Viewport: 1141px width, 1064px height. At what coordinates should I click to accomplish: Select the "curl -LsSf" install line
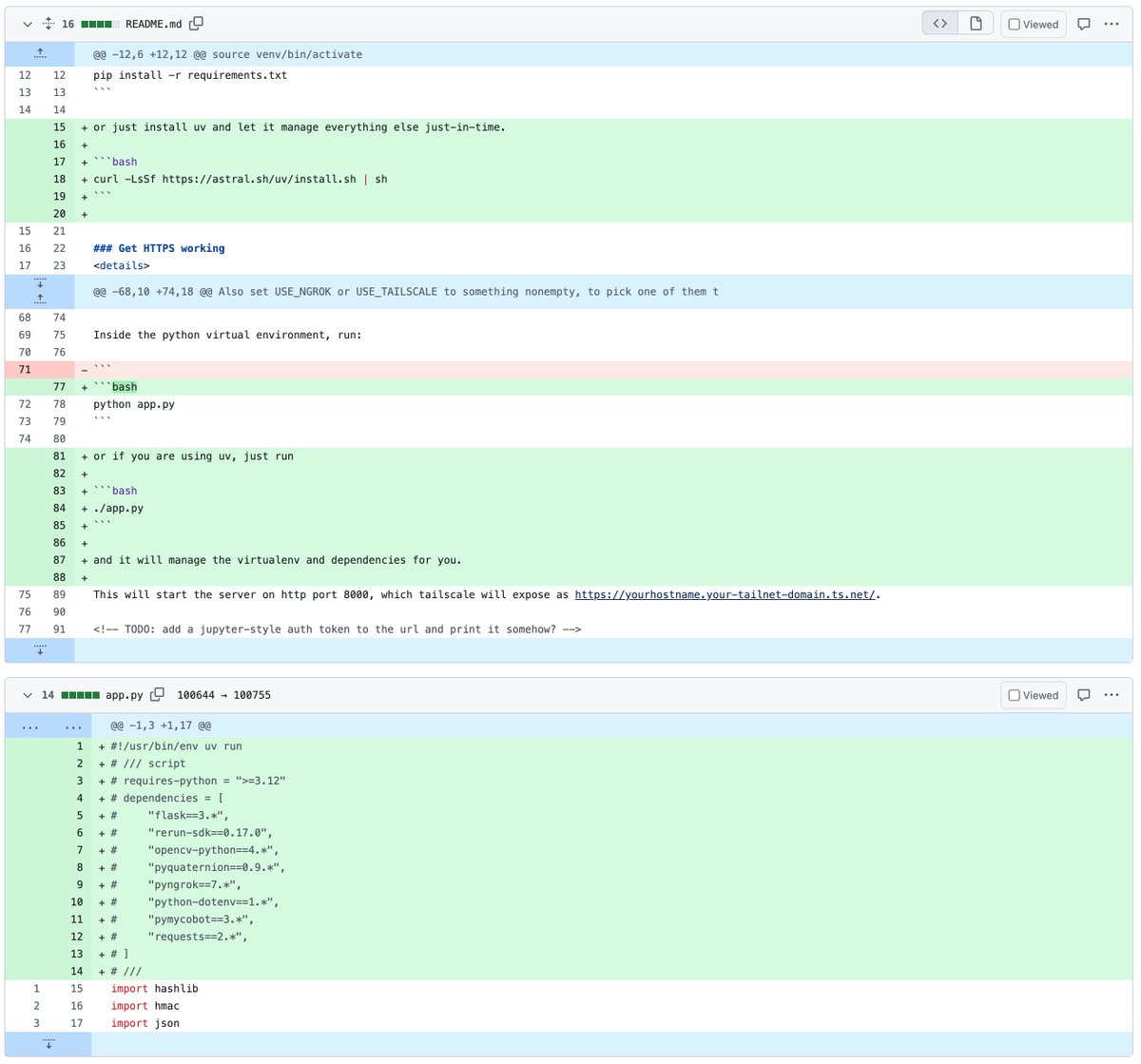(241, 179)
